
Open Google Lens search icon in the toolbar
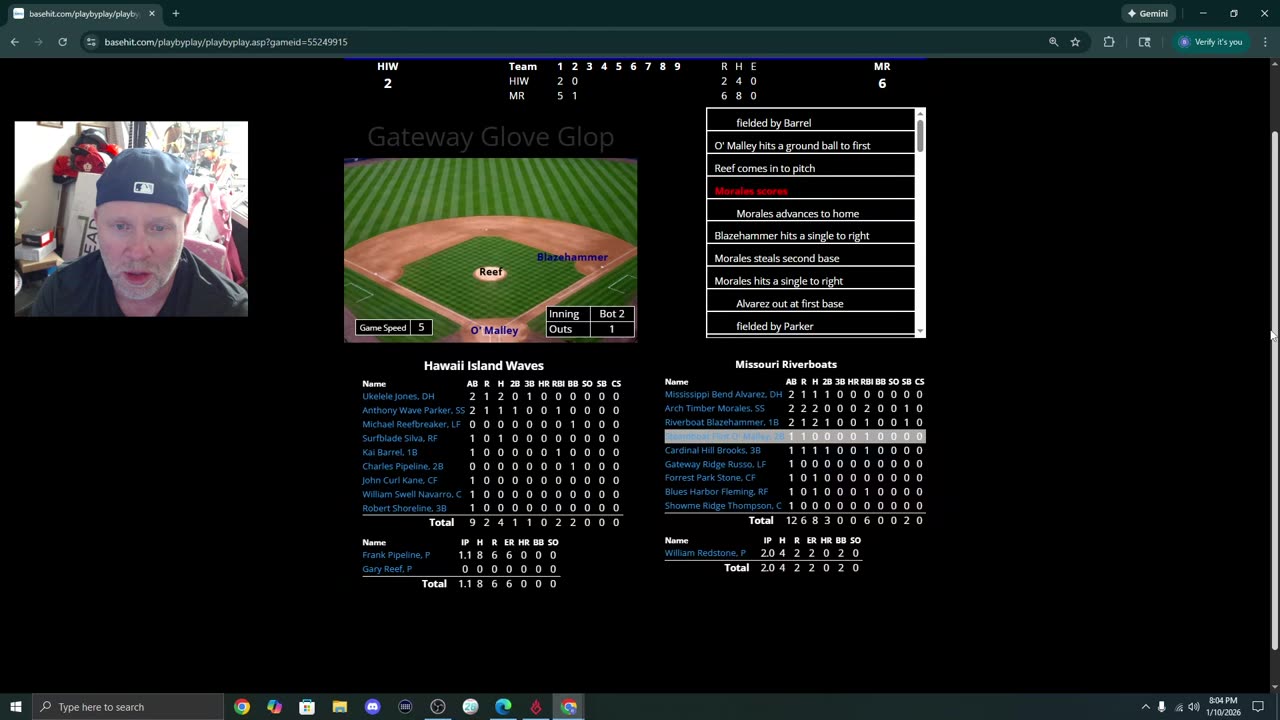point(1144,42)
